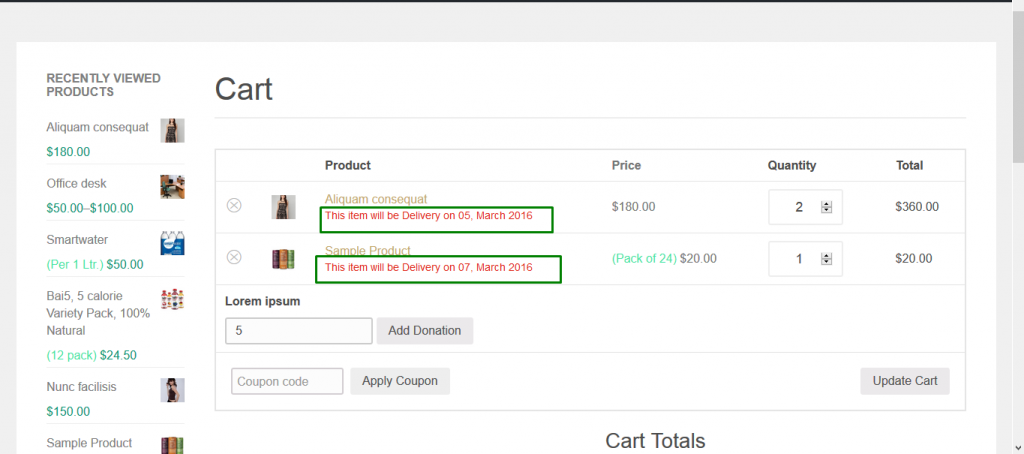Click Aliquam consequat cart item thumbnail
1024x454 pixels.
(283, 207)
